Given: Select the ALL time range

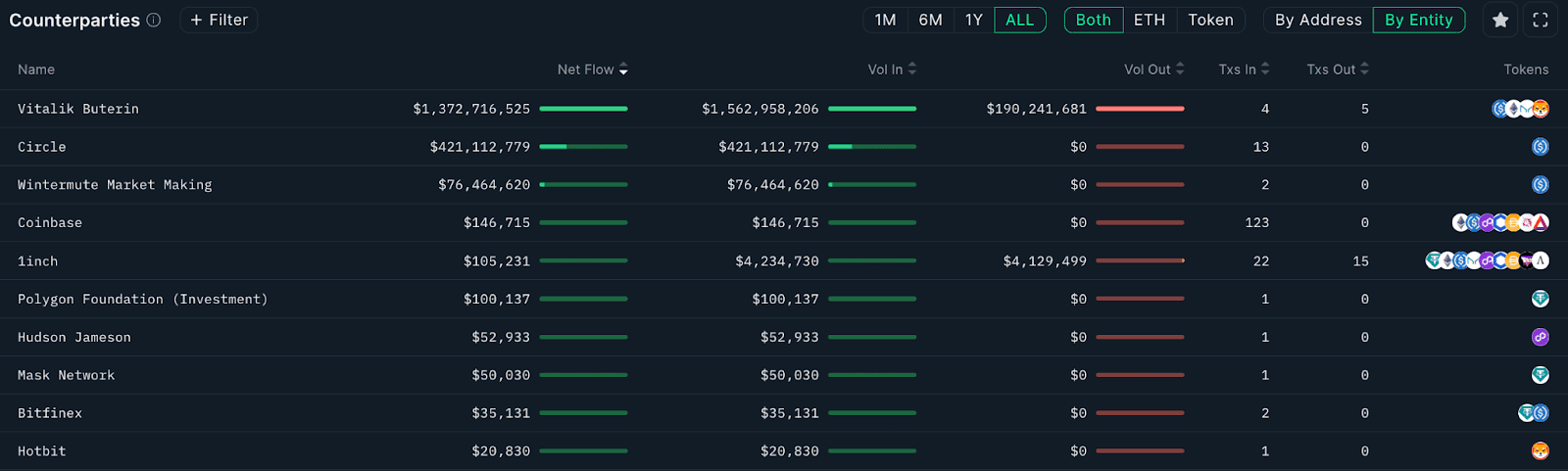Looking at the screenshot, I should pos(1020,20).
